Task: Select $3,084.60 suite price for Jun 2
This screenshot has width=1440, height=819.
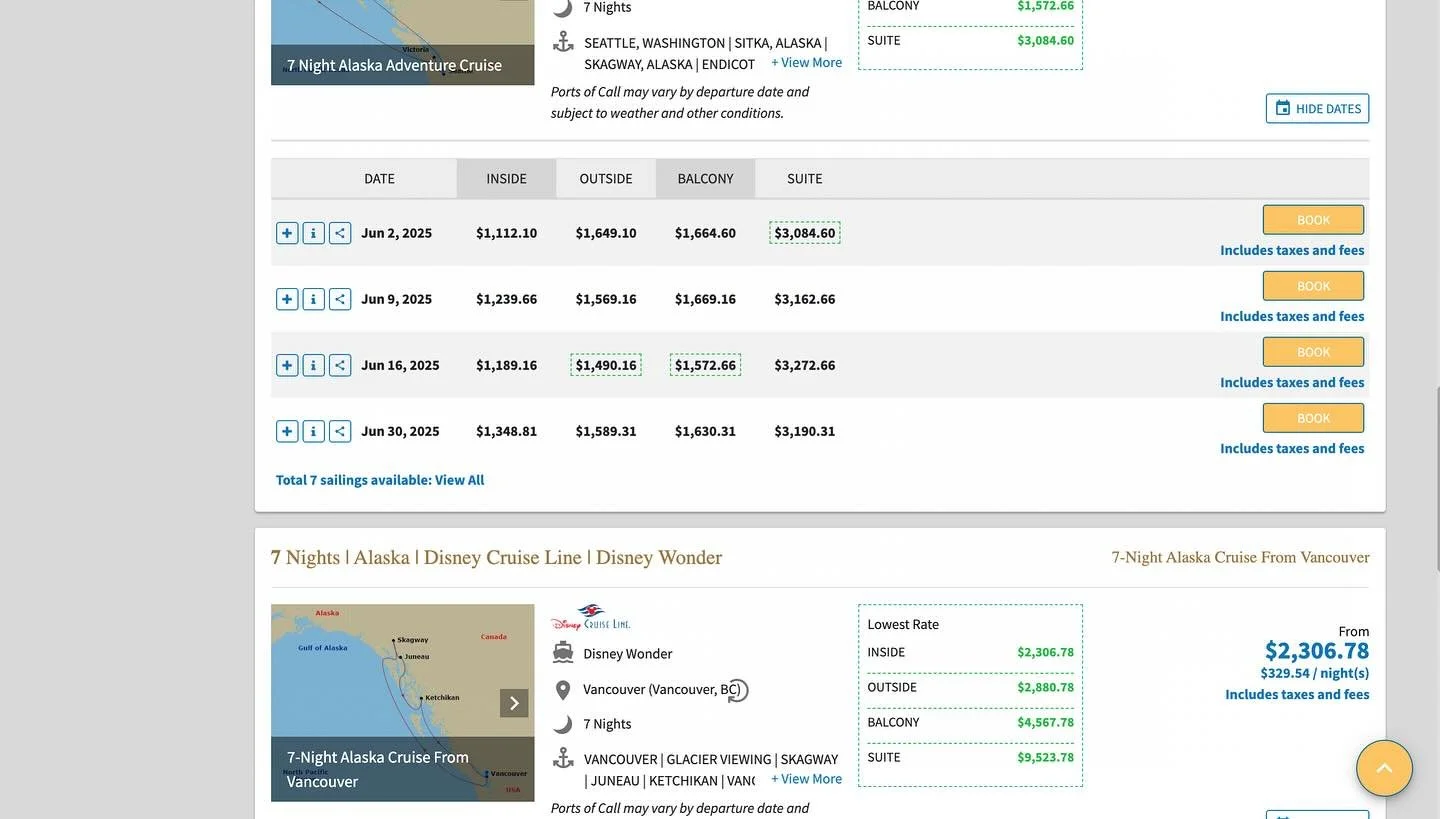Action: [x=805, y=233]
